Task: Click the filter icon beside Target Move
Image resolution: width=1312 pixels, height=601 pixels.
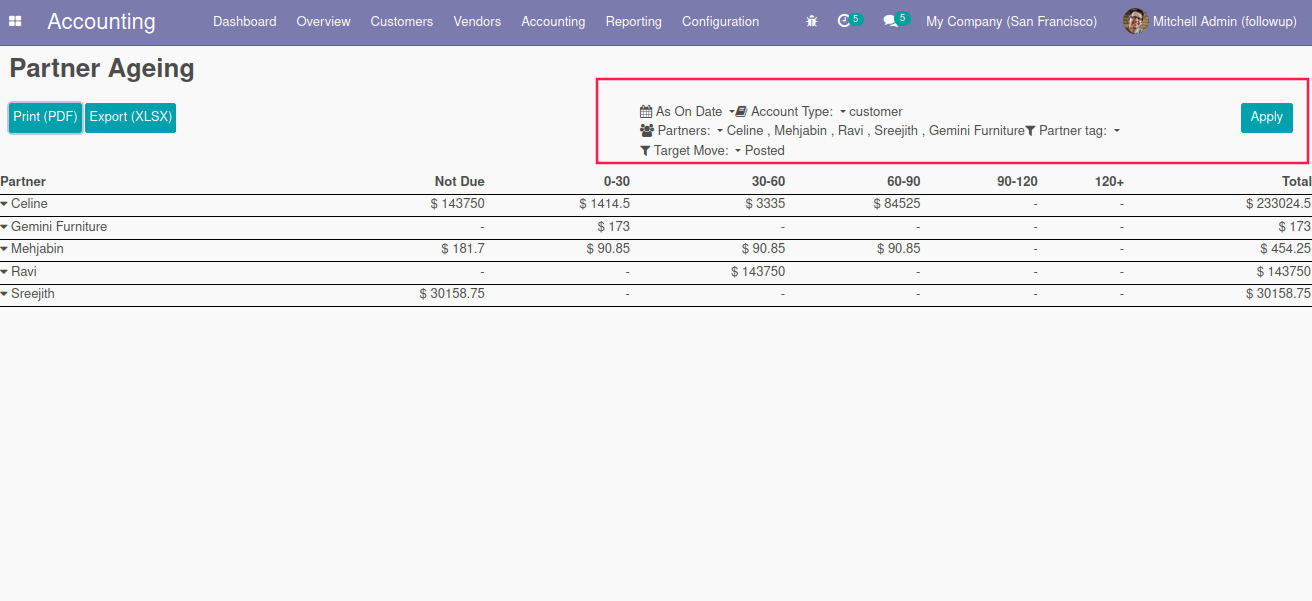Action: 645,151
